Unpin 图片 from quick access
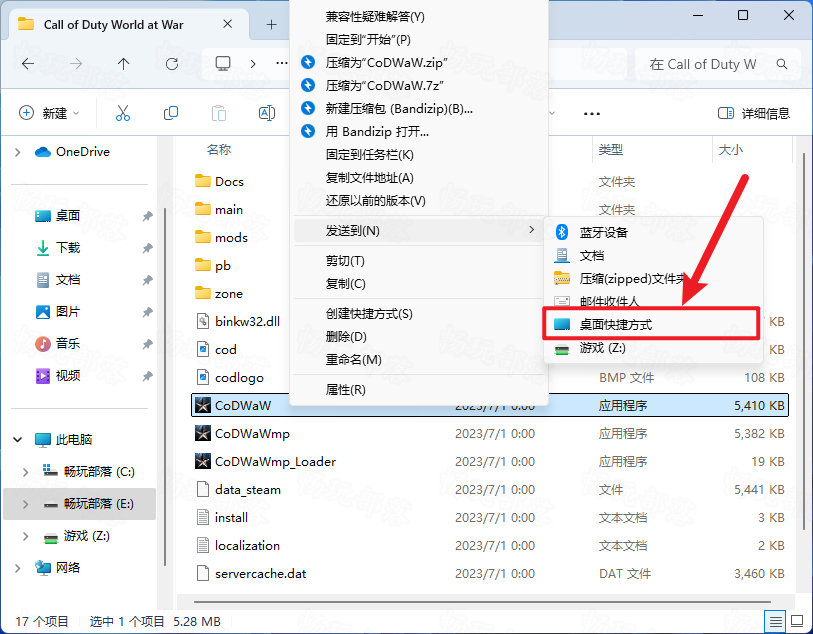Image resolution: width=813 pixels, height=634 pixels. [148, 312]
